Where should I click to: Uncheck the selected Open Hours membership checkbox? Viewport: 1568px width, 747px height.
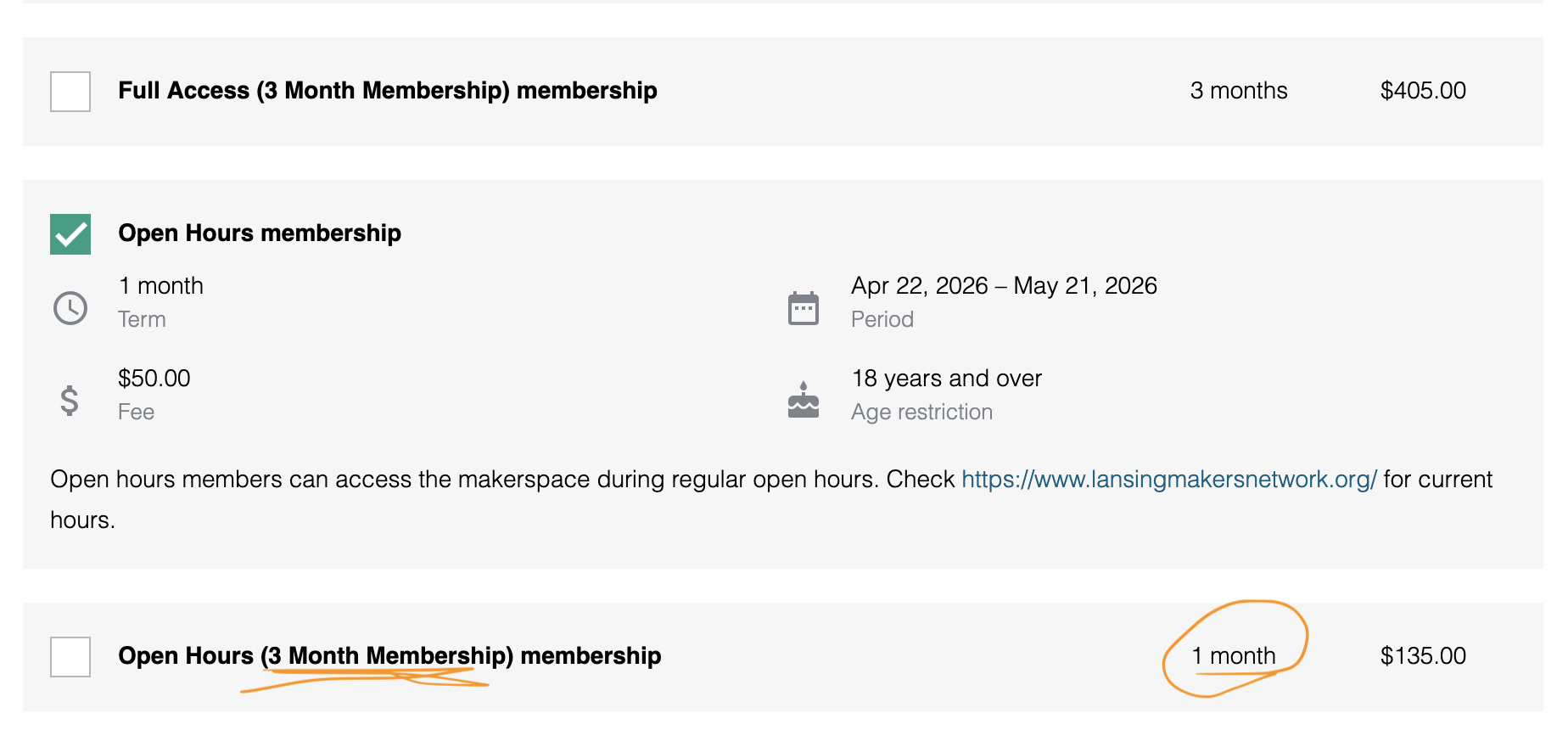click(x=70, y=234)
